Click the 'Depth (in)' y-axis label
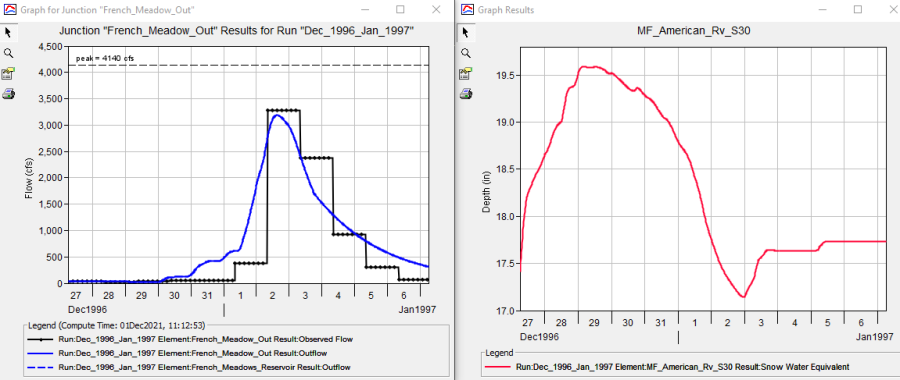The width and height of the screenshot is (900, 380). click(486, 191)
